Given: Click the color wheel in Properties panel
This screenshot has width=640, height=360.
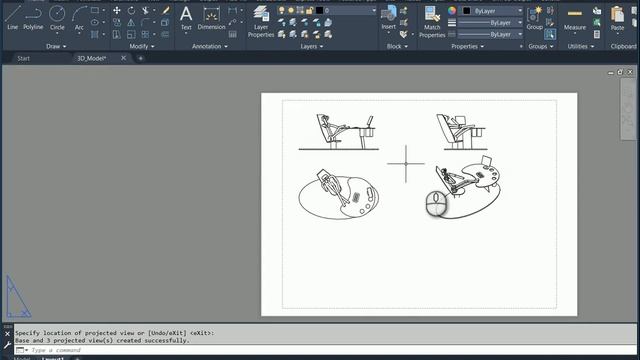Looking at the screenshot, I should tap(452, 11).
